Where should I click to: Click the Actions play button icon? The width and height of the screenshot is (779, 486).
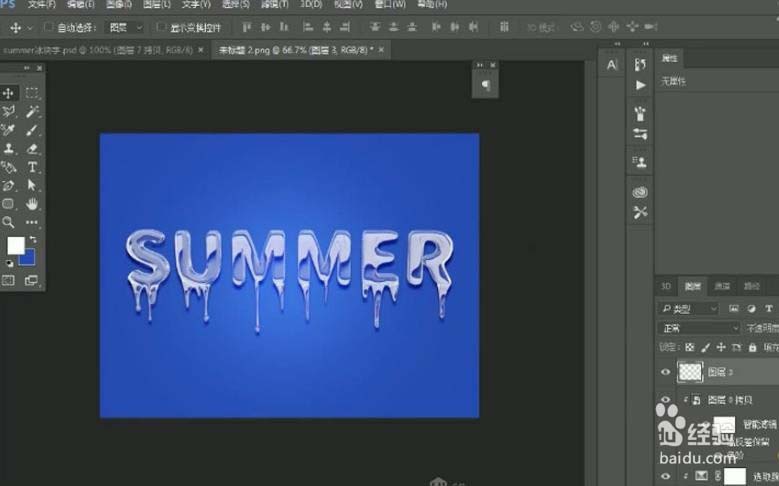[x=640, y=86]
